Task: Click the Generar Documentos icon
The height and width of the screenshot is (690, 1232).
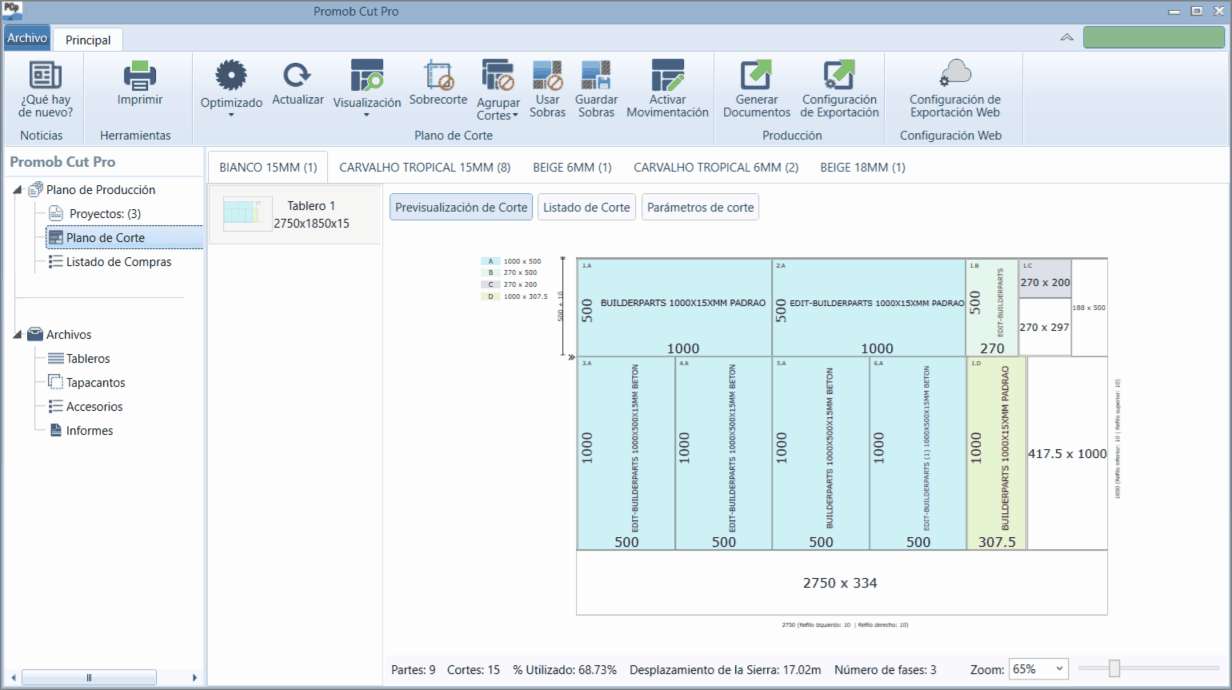Action: click(756, 75)
